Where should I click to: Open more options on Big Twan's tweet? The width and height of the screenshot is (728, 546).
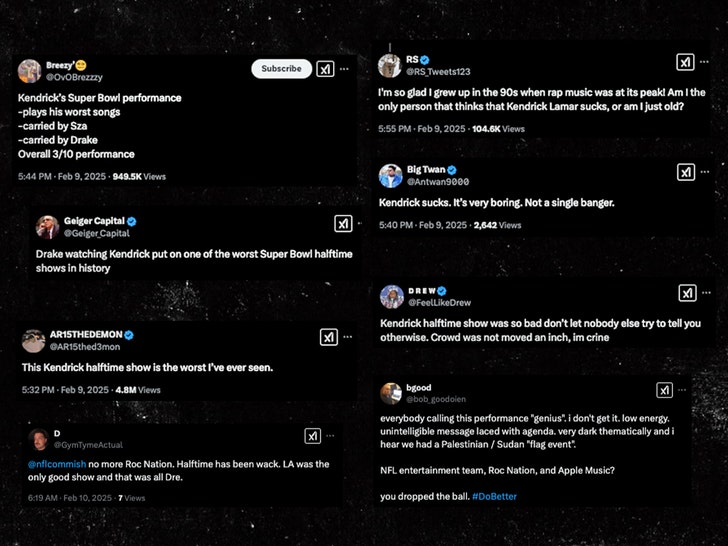coord(705,173)
